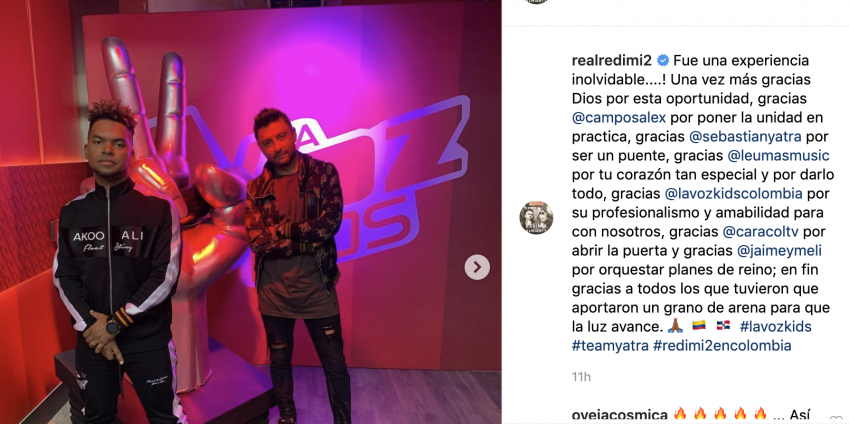Open @sebastianyatra mention
This screenshot has width=849, height=424.
(757, 136)
